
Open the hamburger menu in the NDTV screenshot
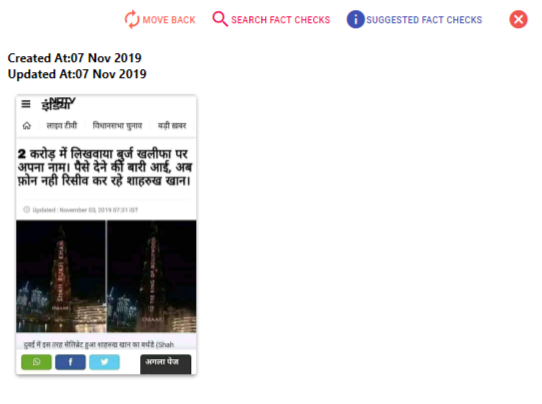[x=26, y=104]
